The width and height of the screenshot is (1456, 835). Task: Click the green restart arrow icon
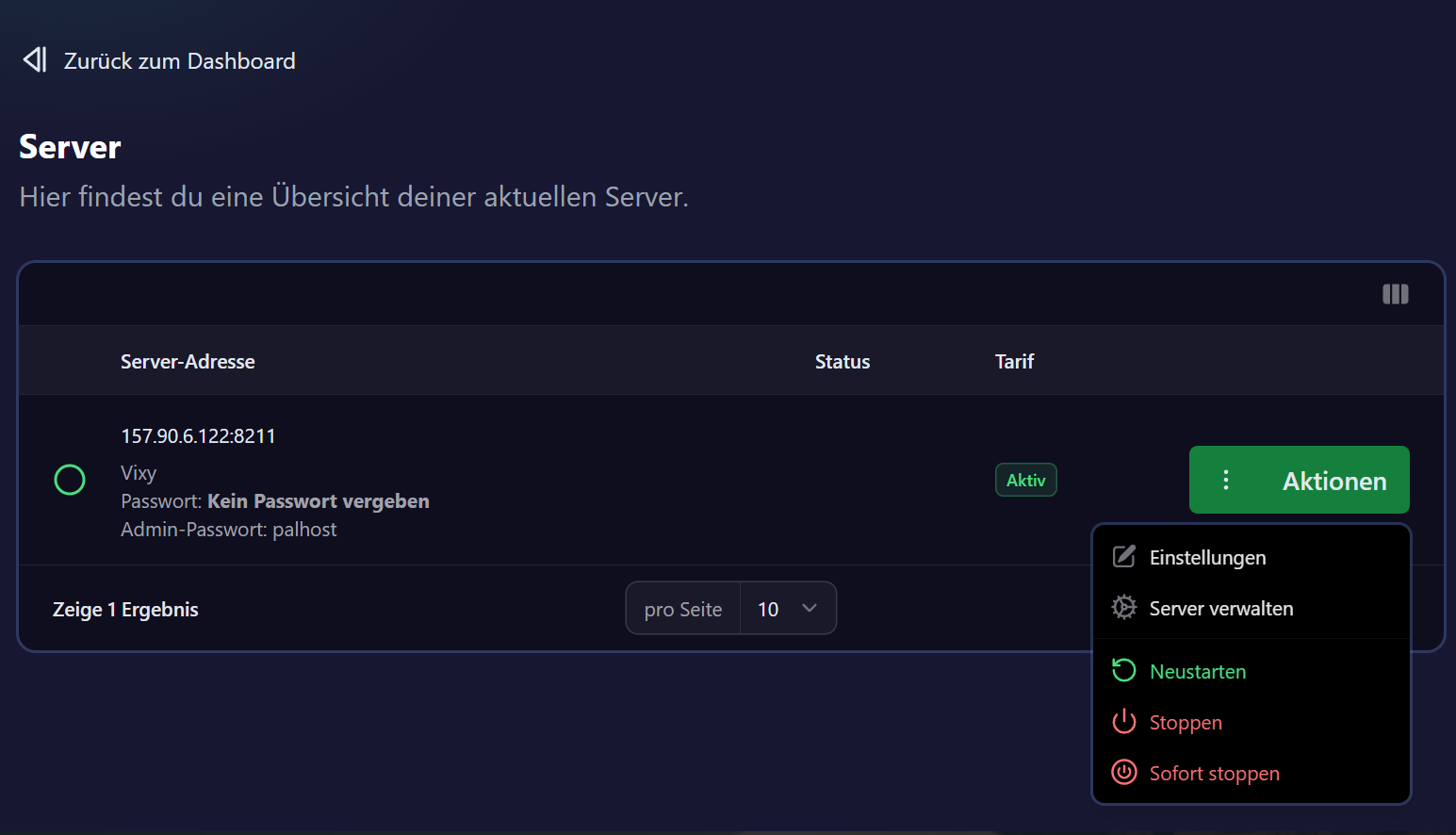tap(1123, 670)
